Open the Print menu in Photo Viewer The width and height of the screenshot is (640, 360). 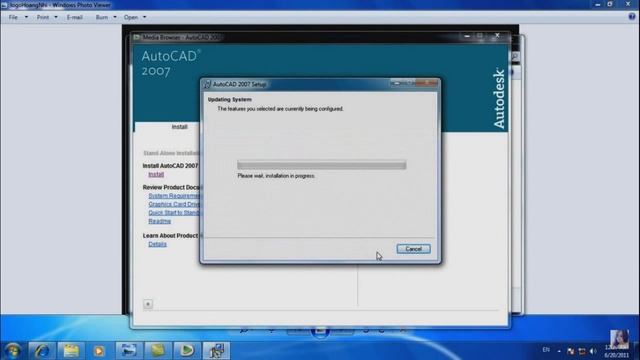coord(43,17)
